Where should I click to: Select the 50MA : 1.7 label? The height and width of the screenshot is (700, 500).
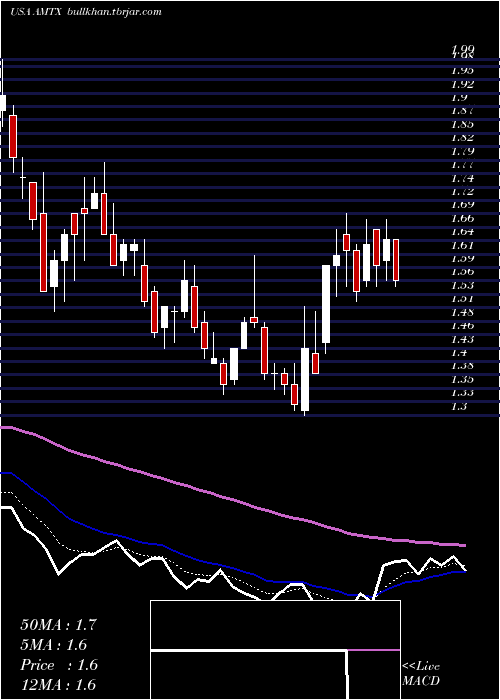click(58, 625)
